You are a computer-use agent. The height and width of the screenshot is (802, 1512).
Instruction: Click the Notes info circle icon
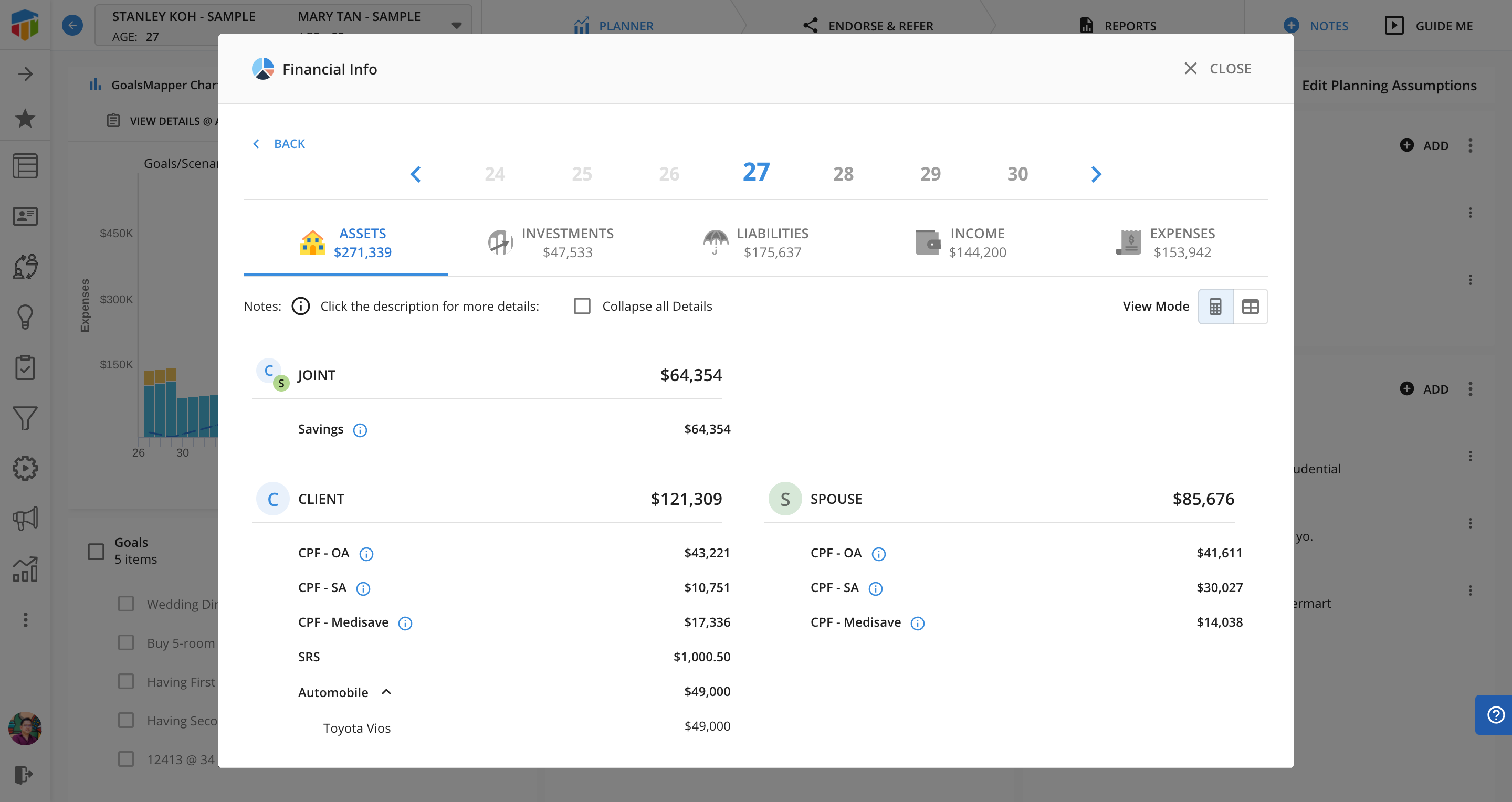pyautogui.click(x=300, y=306)
